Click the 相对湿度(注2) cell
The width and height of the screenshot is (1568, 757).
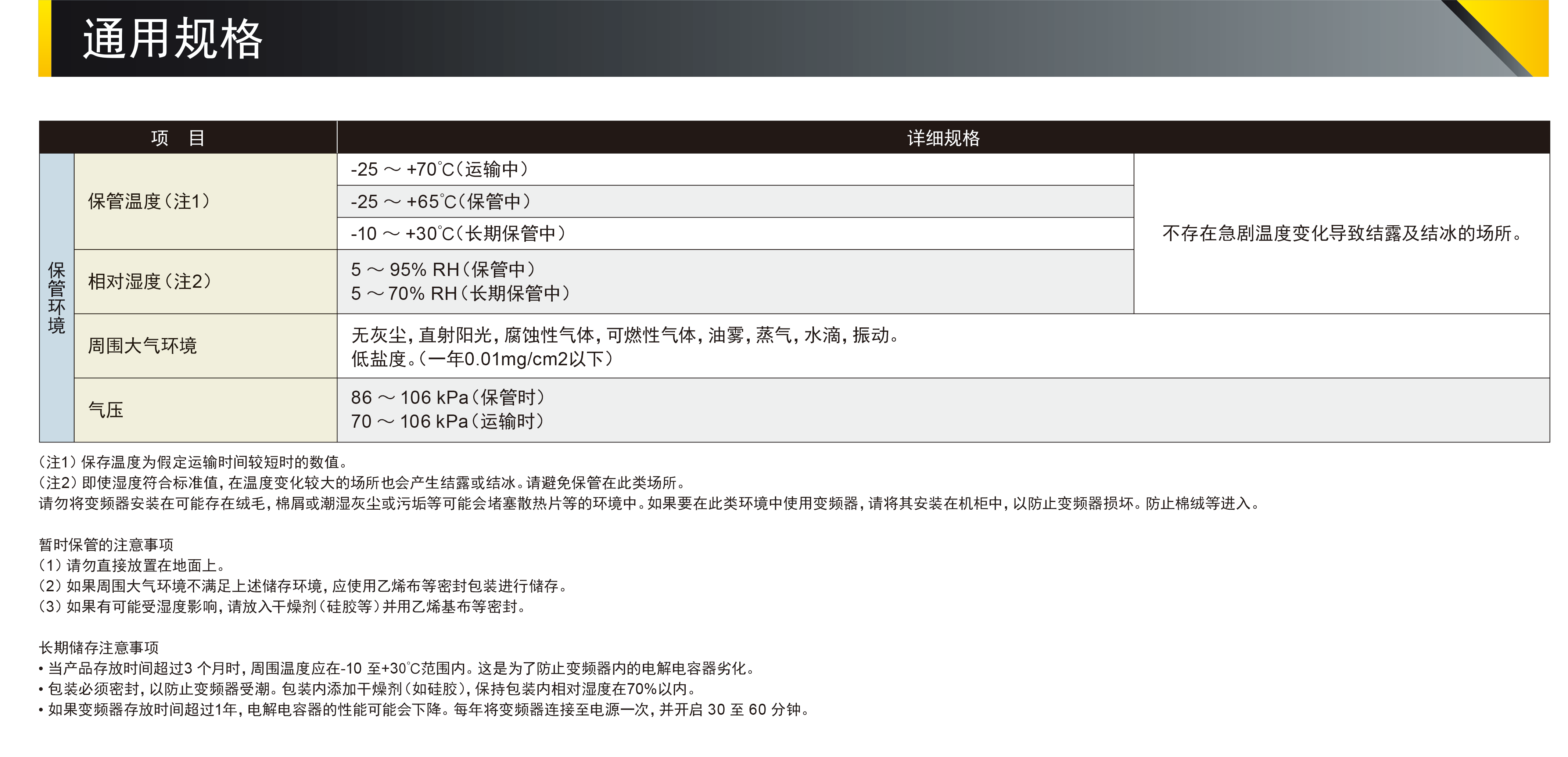(x=150, y=282)
